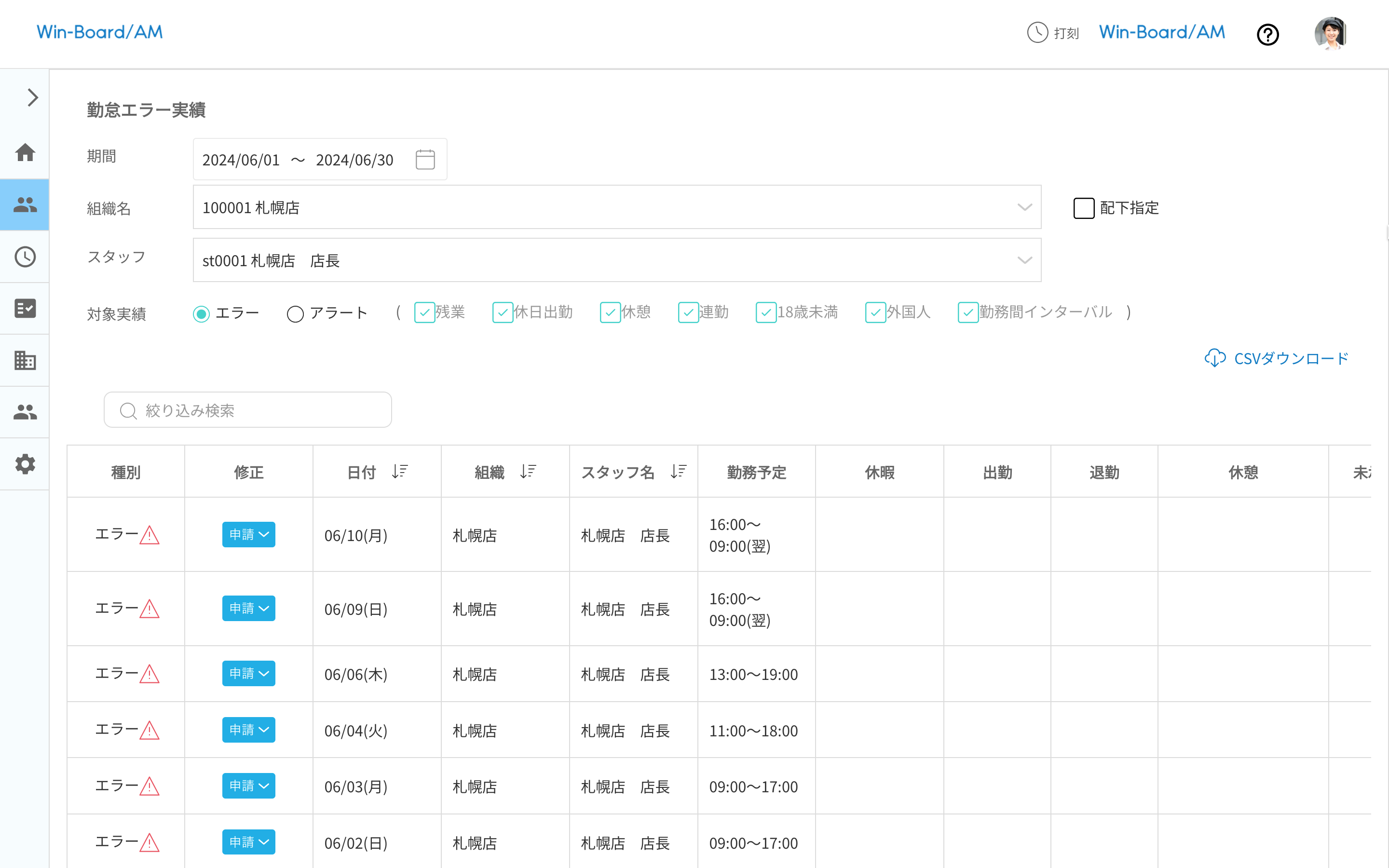The width and height of the screenshot is (1389, 868).
Task: Open the 申請 dropdown for the 06/10 row
Action: 248,534
